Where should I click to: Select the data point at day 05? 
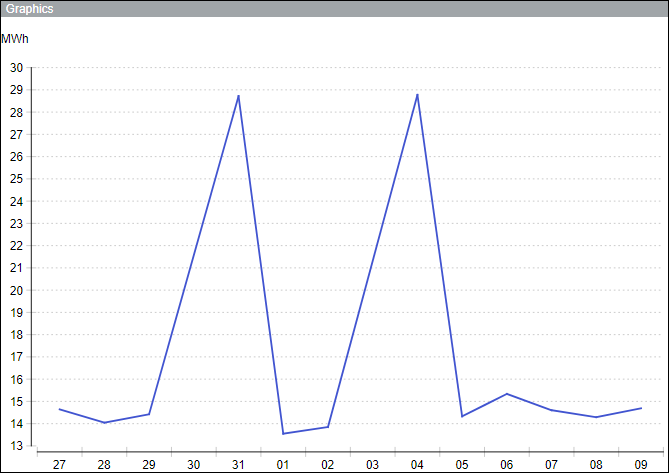coord(462,416)
